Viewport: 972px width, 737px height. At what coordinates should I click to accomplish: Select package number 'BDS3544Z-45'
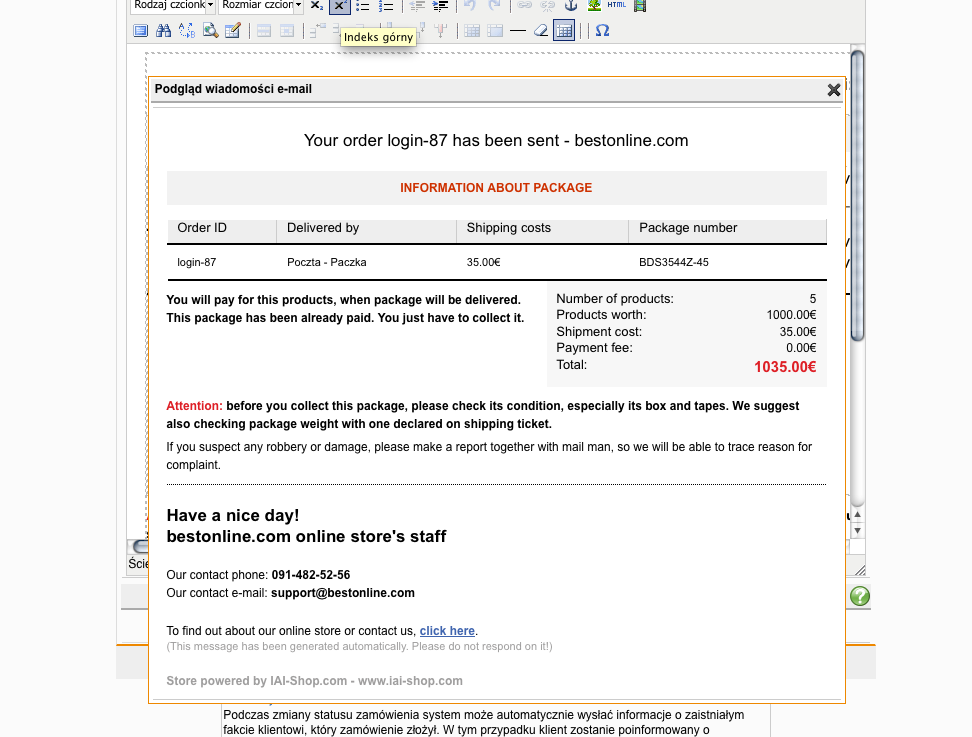pos(674,262)
